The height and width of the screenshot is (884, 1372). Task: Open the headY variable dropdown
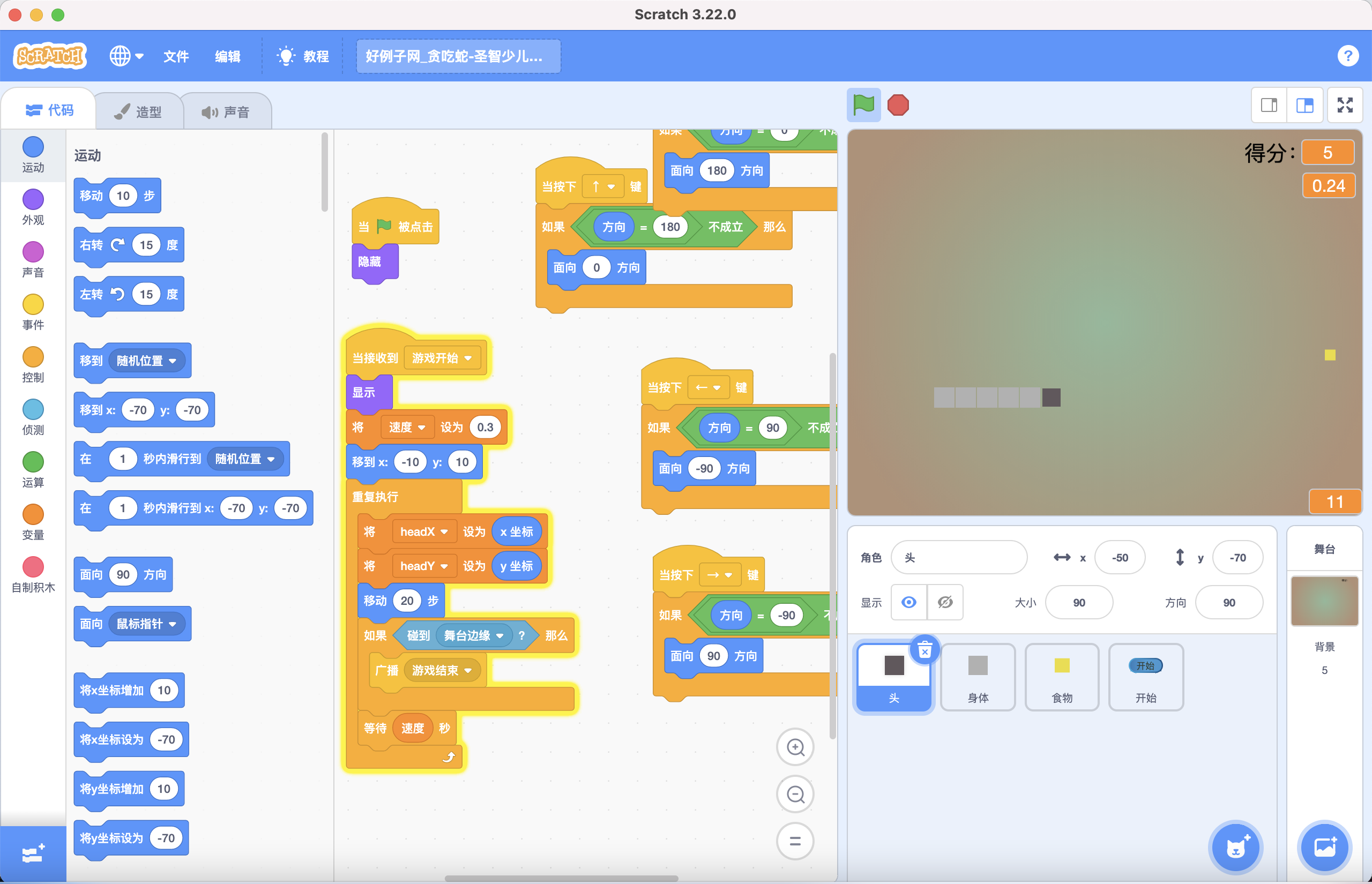[x=424, y=566]
